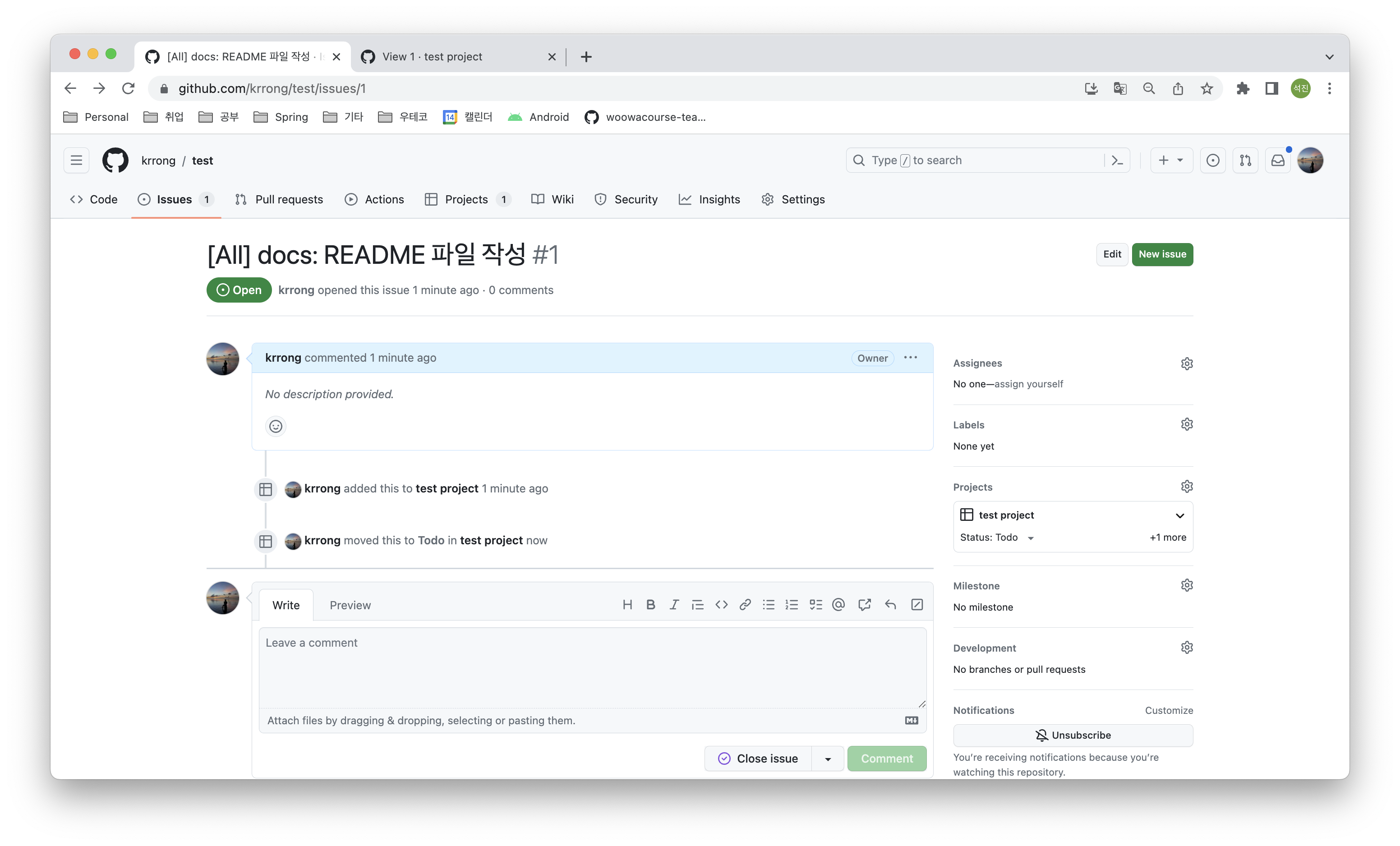The height and width of the screenshot is (846, 1400).
Task: Switch to the Insights tab
Action: [x=709, y=199]
